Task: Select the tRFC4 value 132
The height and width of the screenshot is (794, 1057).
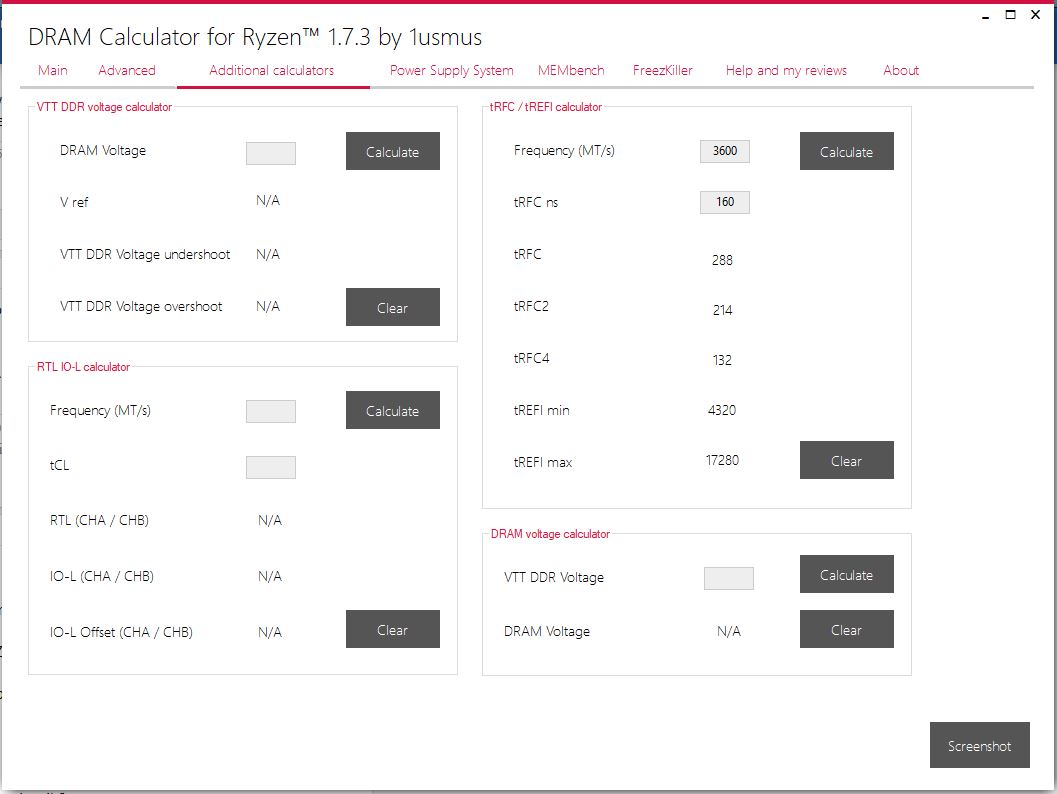Action: click(x=722, y=360)
